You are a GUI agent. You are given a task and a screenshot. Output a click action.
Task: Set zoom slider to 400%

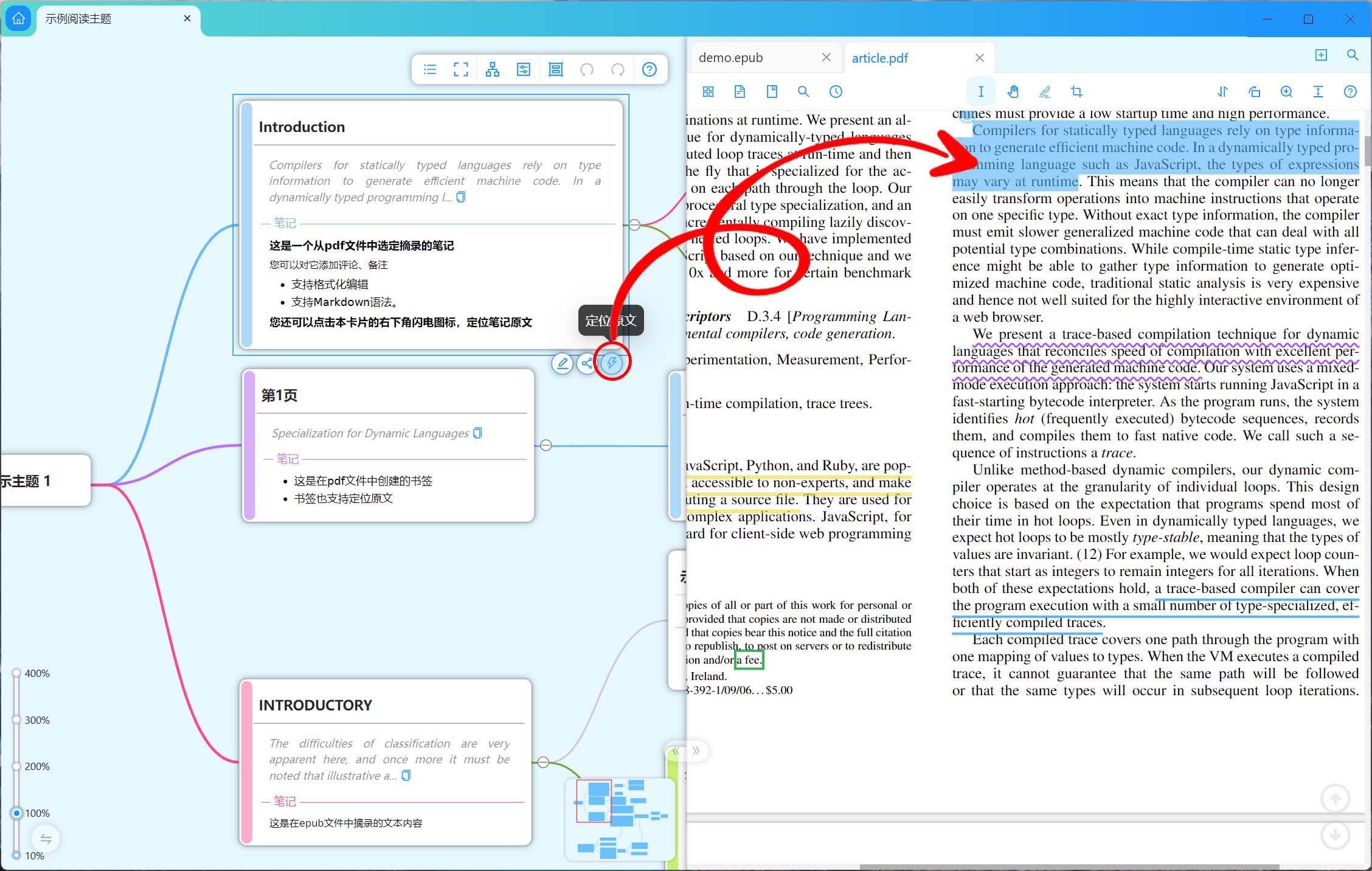pos(17,673)
